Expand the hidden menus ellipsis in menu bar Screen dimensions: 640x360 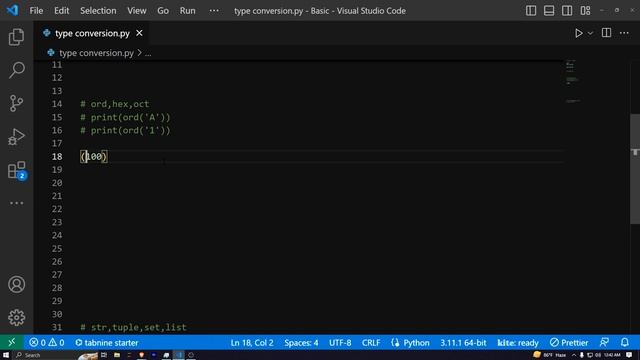214,11
